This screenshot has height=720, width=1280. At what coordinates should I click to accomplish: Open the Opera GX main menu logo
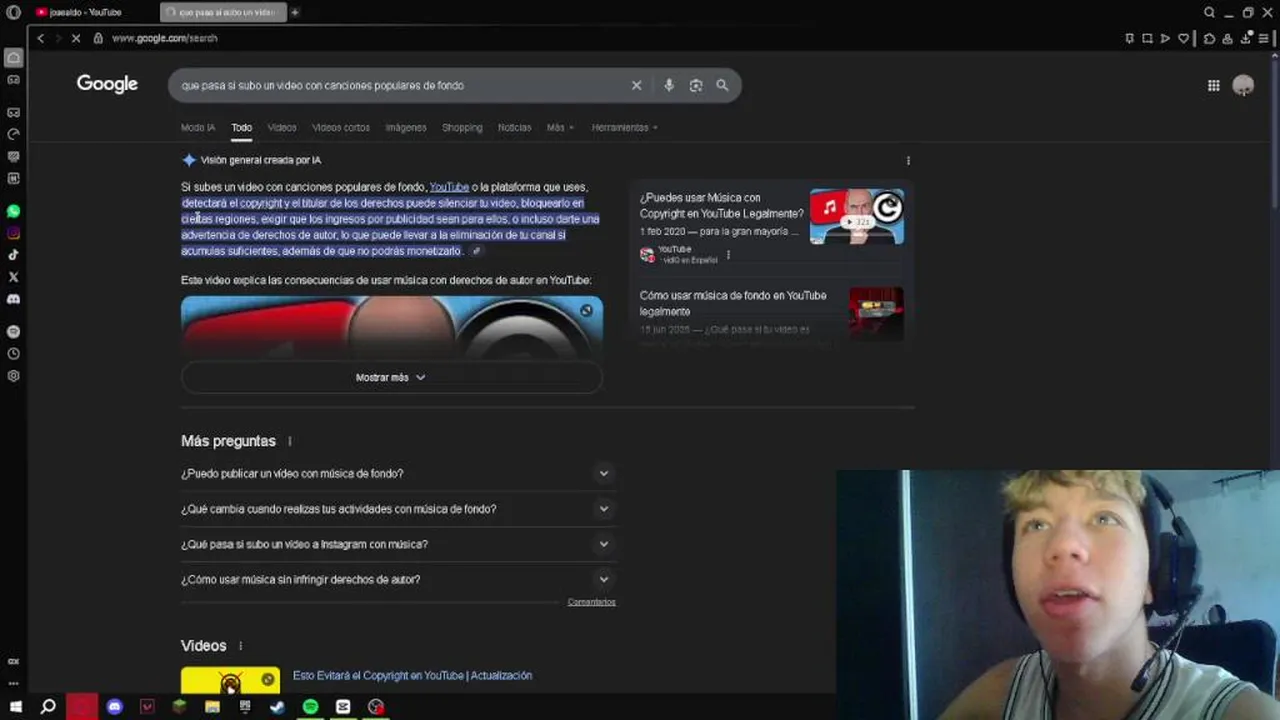click(x=13, y=12)
